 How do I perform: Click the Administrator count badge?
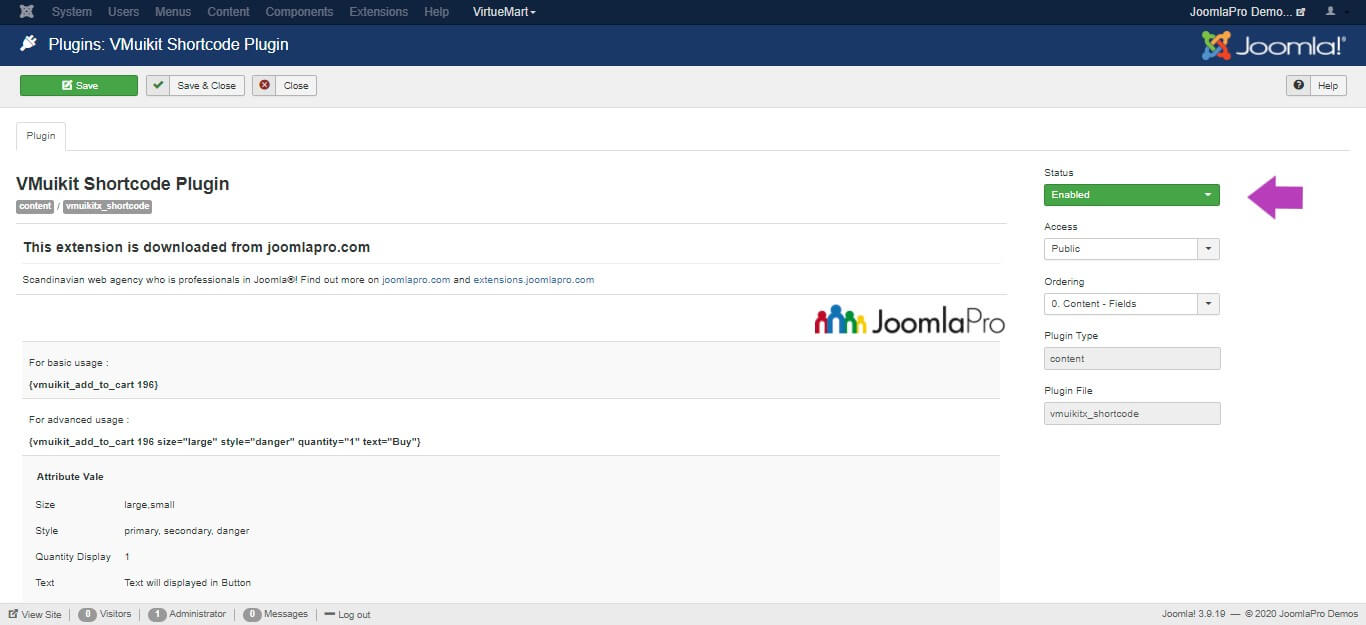pos(157,614)
